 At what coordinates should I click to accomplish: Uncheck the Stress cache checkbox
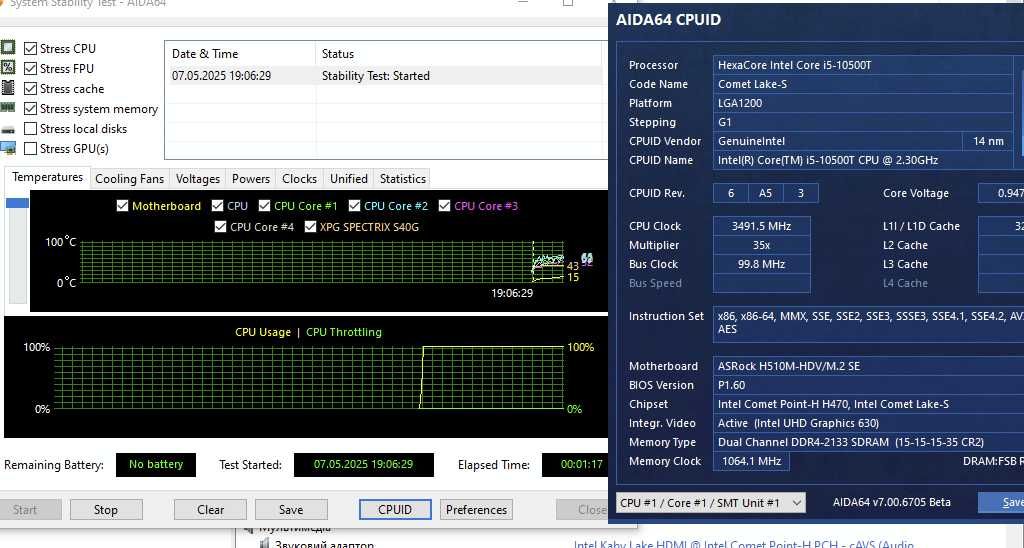click(x=30, y=88)
